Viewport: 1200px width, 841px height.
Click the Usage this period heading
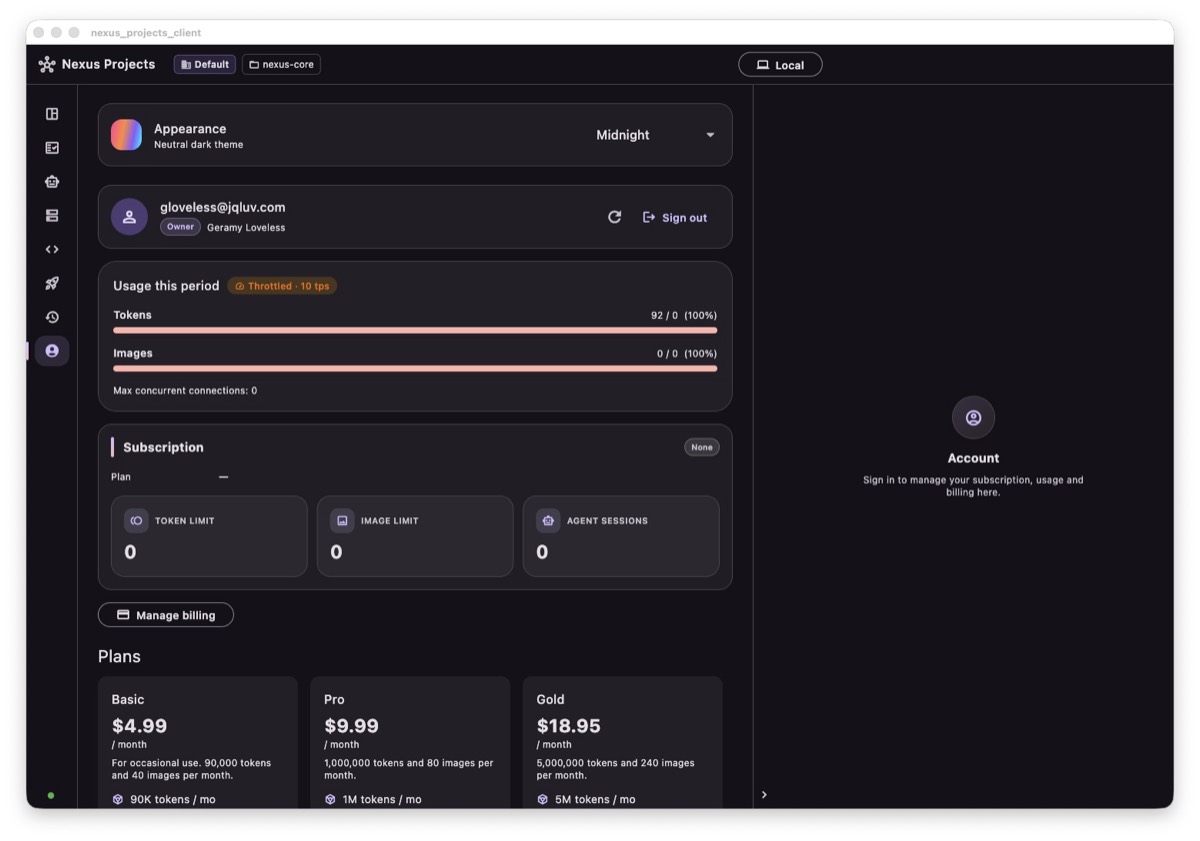[166, 286]
